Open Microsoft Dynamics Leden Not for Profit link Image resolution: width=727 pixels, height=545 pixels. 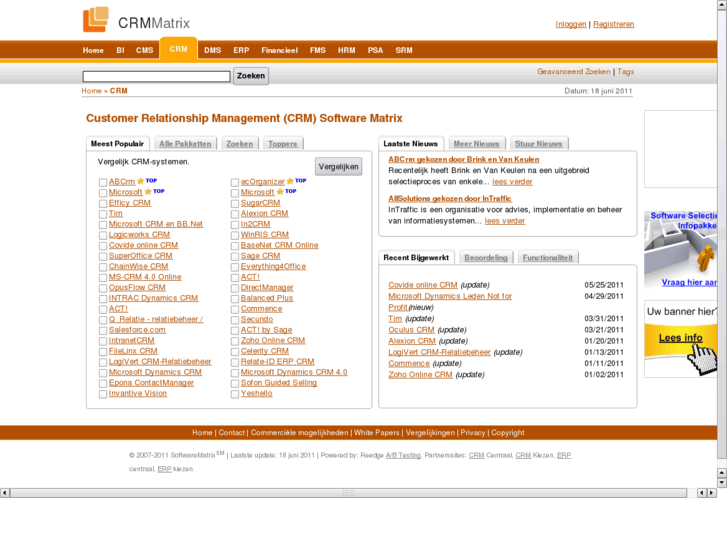pyautogui.click(x=450, y=301)
